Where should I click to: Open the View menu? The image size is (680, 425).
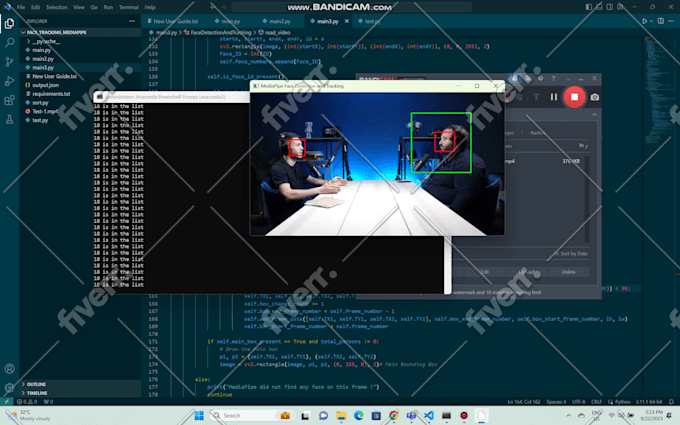tap(79, 7)
